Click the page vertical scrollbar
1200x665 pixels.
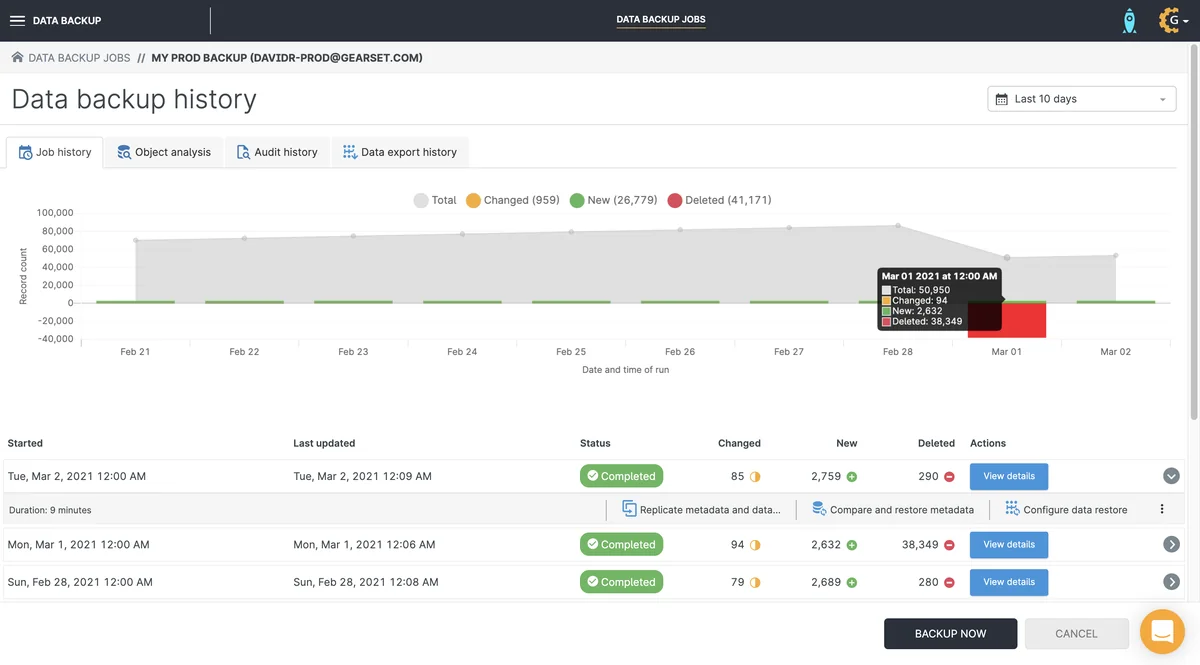pyautogui.click(x=1194, y=230)
